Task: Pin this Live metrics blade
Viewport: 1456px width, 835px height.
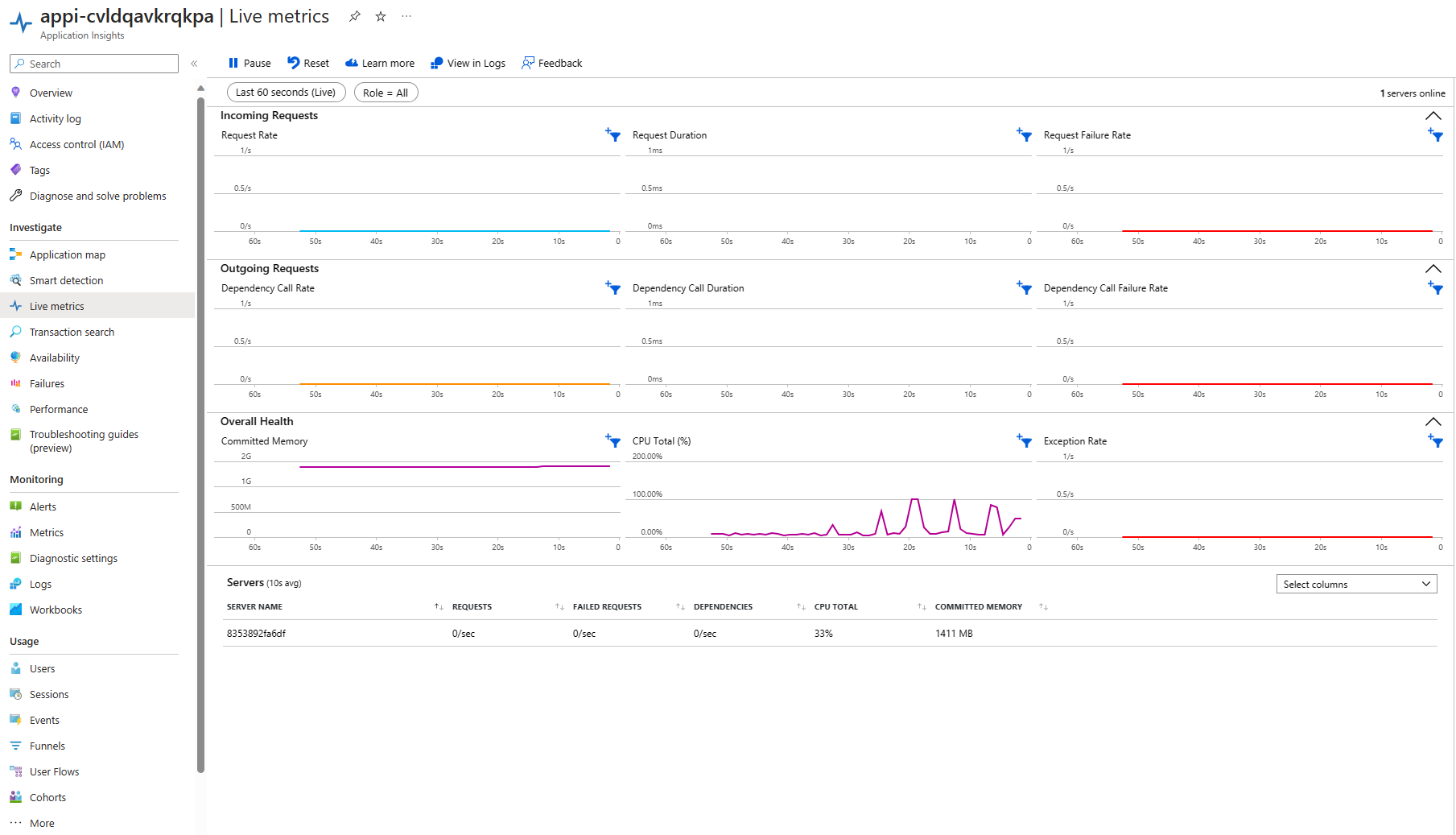Action: 354,16
